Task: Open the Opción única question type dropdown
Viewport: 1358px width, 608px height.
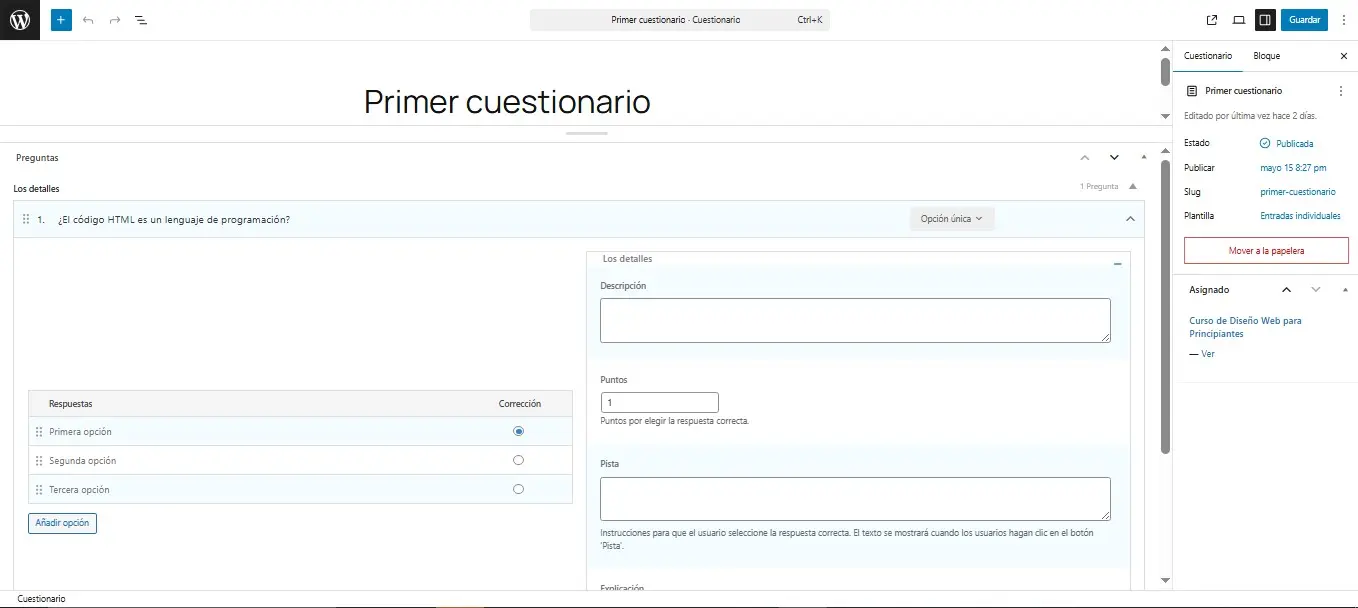Action: coord(951,219)
